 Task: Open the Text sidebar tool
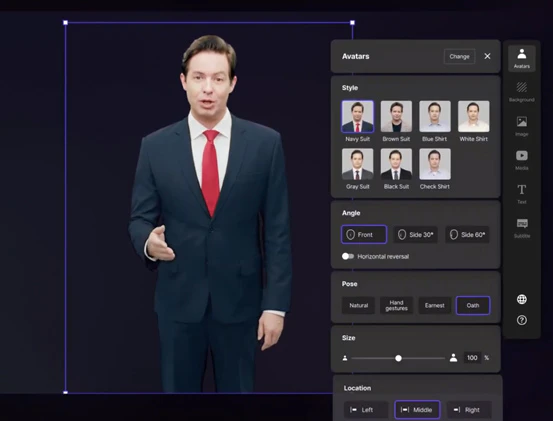[x=522, y=194]
